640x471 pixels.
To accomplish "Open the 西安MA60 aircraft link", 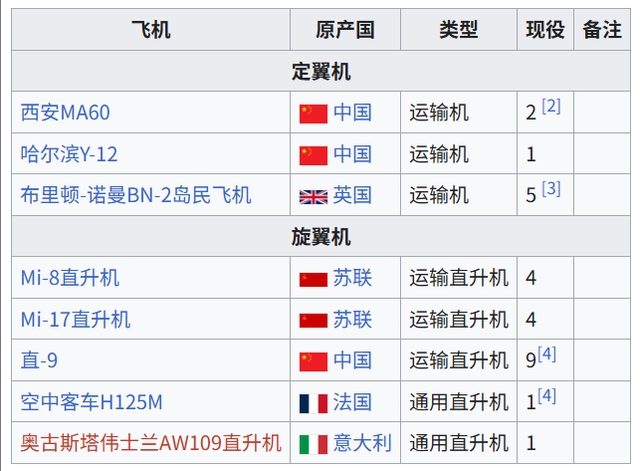I will click(65, 113).
